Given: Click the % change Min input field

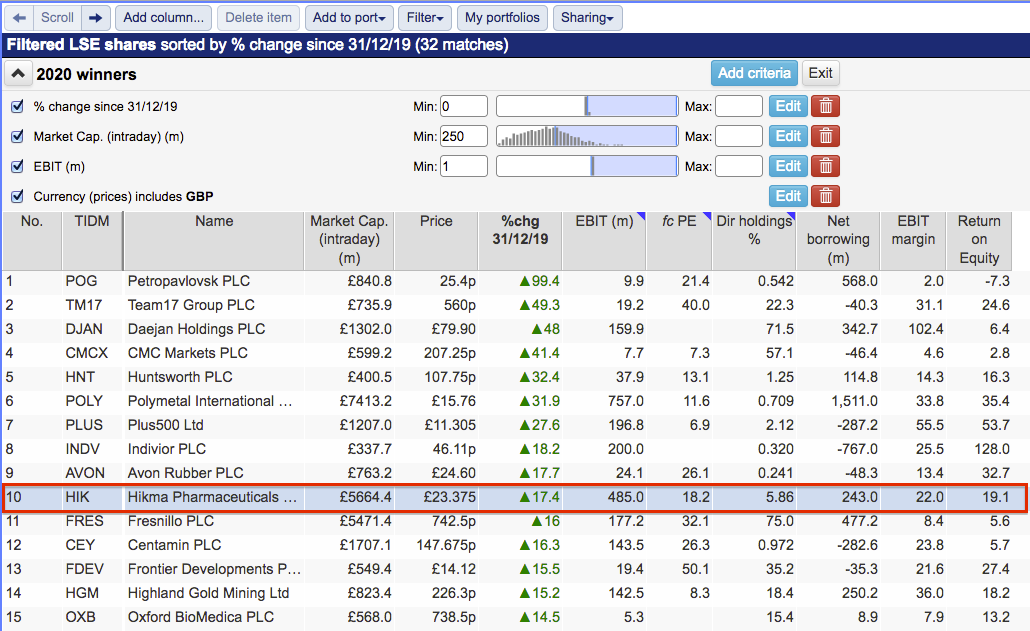Looking at the screenshot, I should pos(464,106).
